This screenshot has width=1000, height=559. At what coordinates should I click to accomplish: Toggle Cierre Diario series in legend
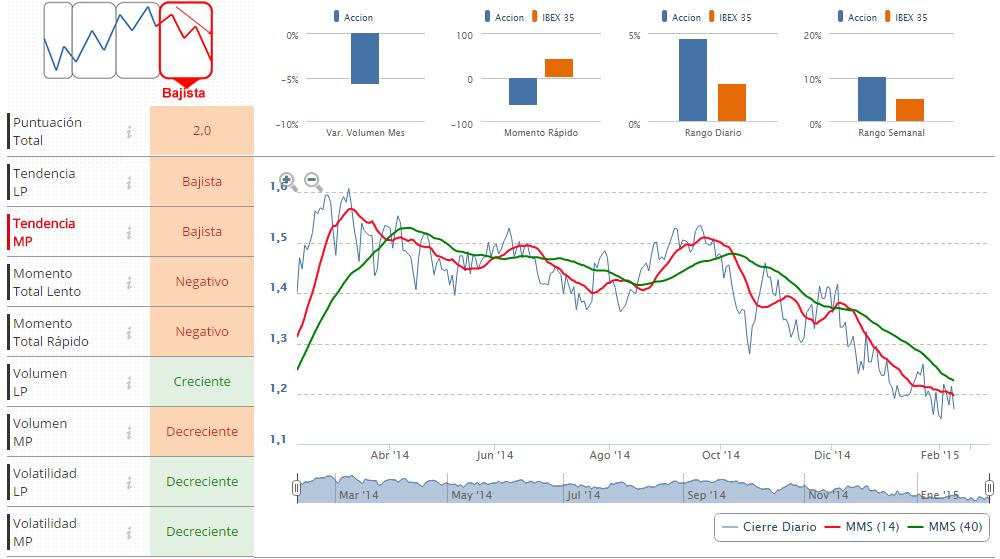coord(770,527)
